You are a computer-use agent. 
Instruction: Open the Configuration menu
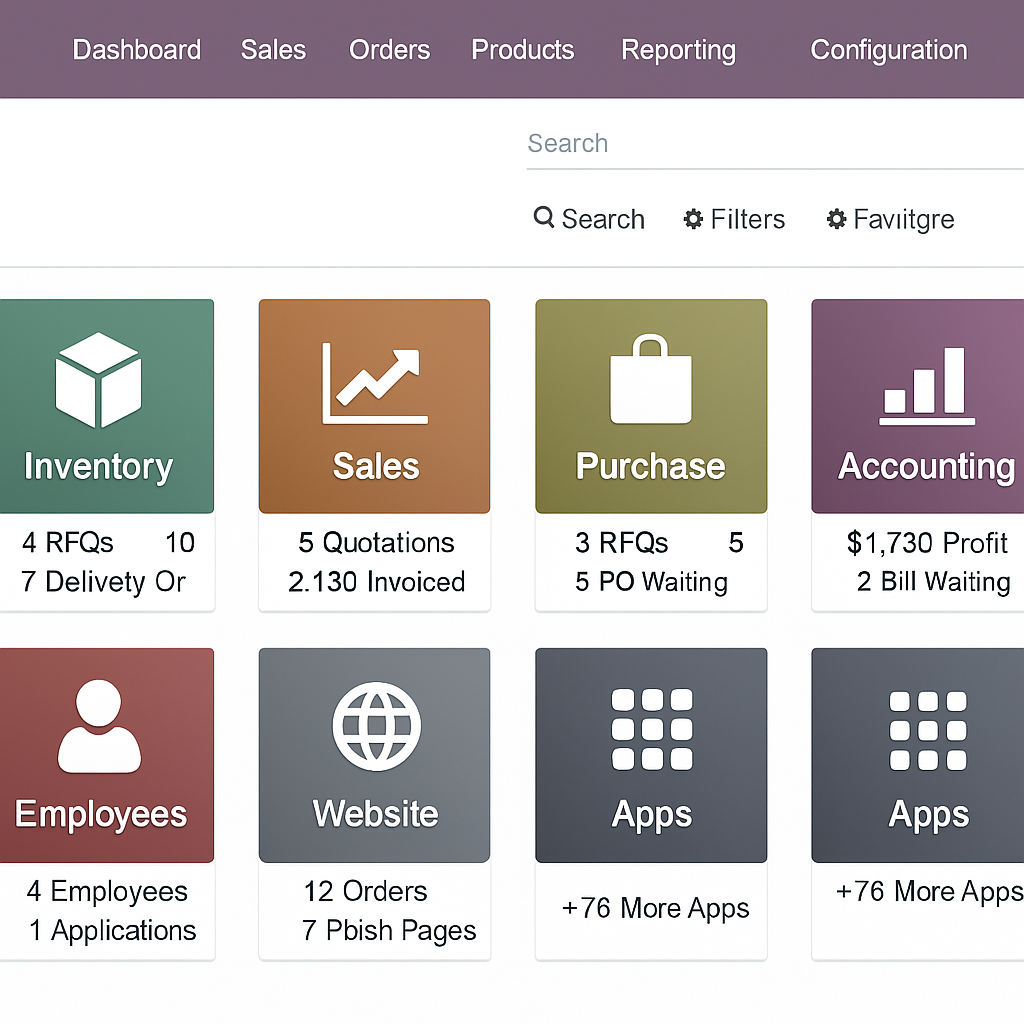[888, 50]
